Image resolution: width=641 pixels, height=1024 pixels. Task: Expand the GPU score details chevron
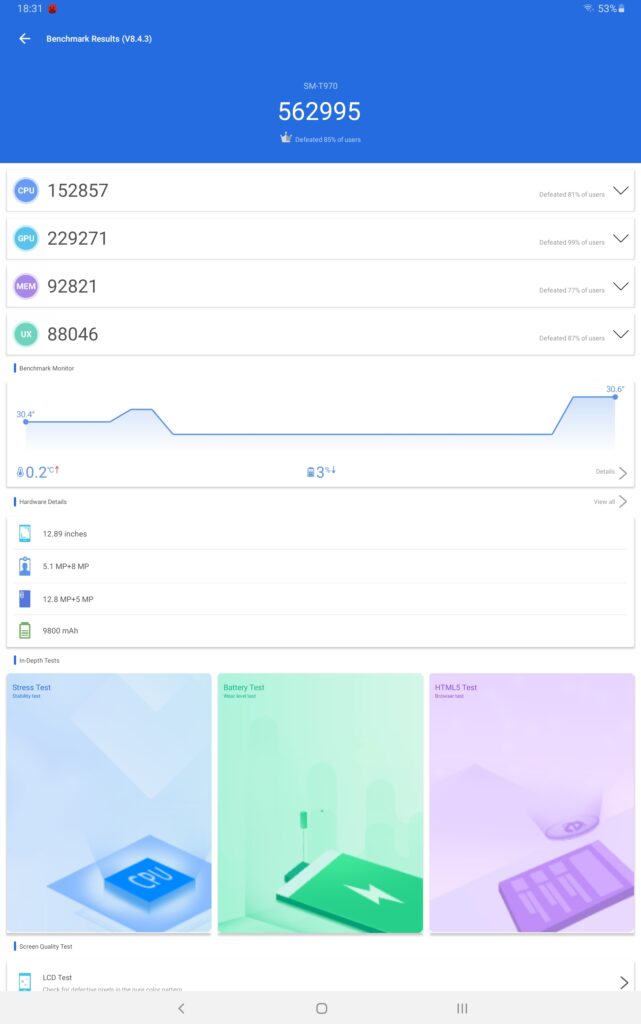(620, 238)
